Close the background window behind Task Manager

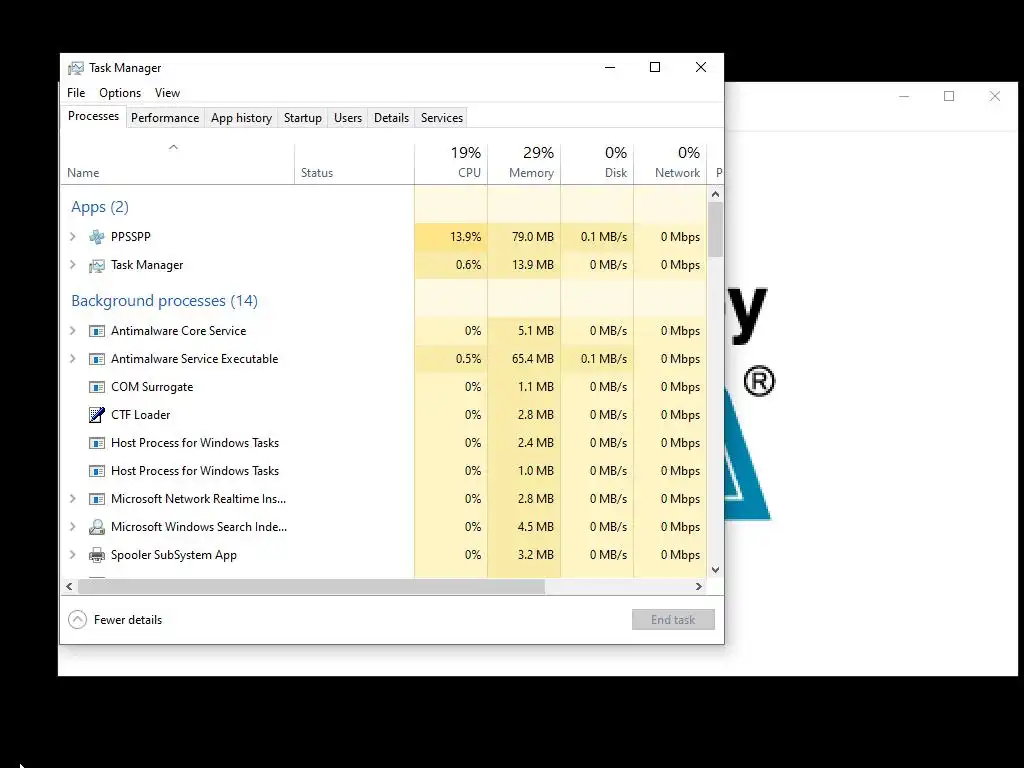(x=995, y=97)
